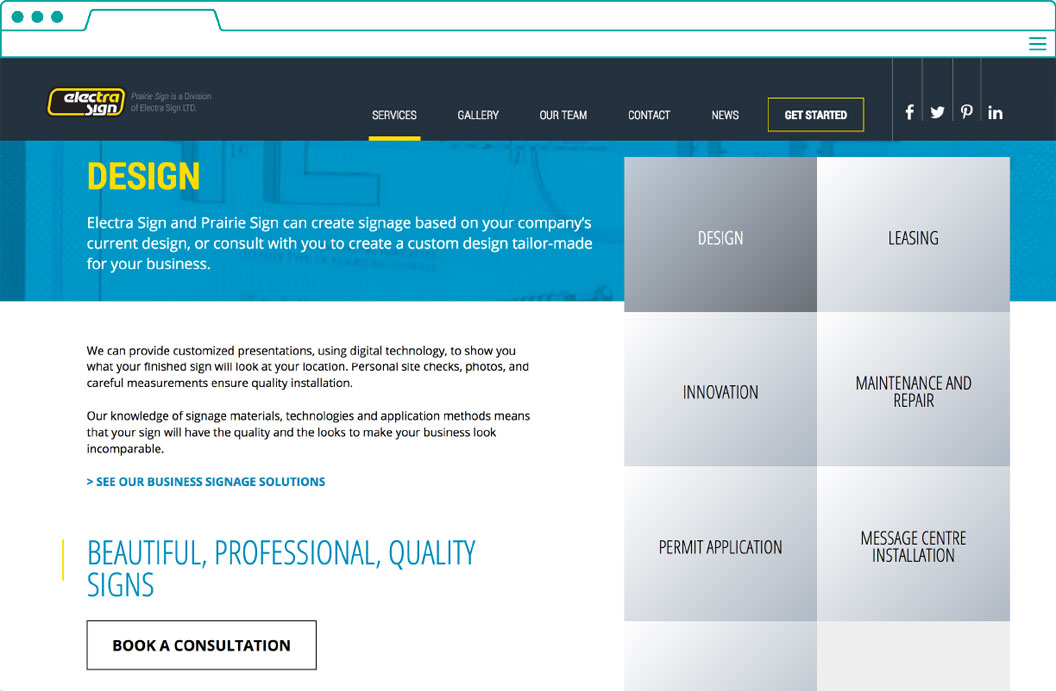
Task: Open the Contact page link
Action: 649,115
